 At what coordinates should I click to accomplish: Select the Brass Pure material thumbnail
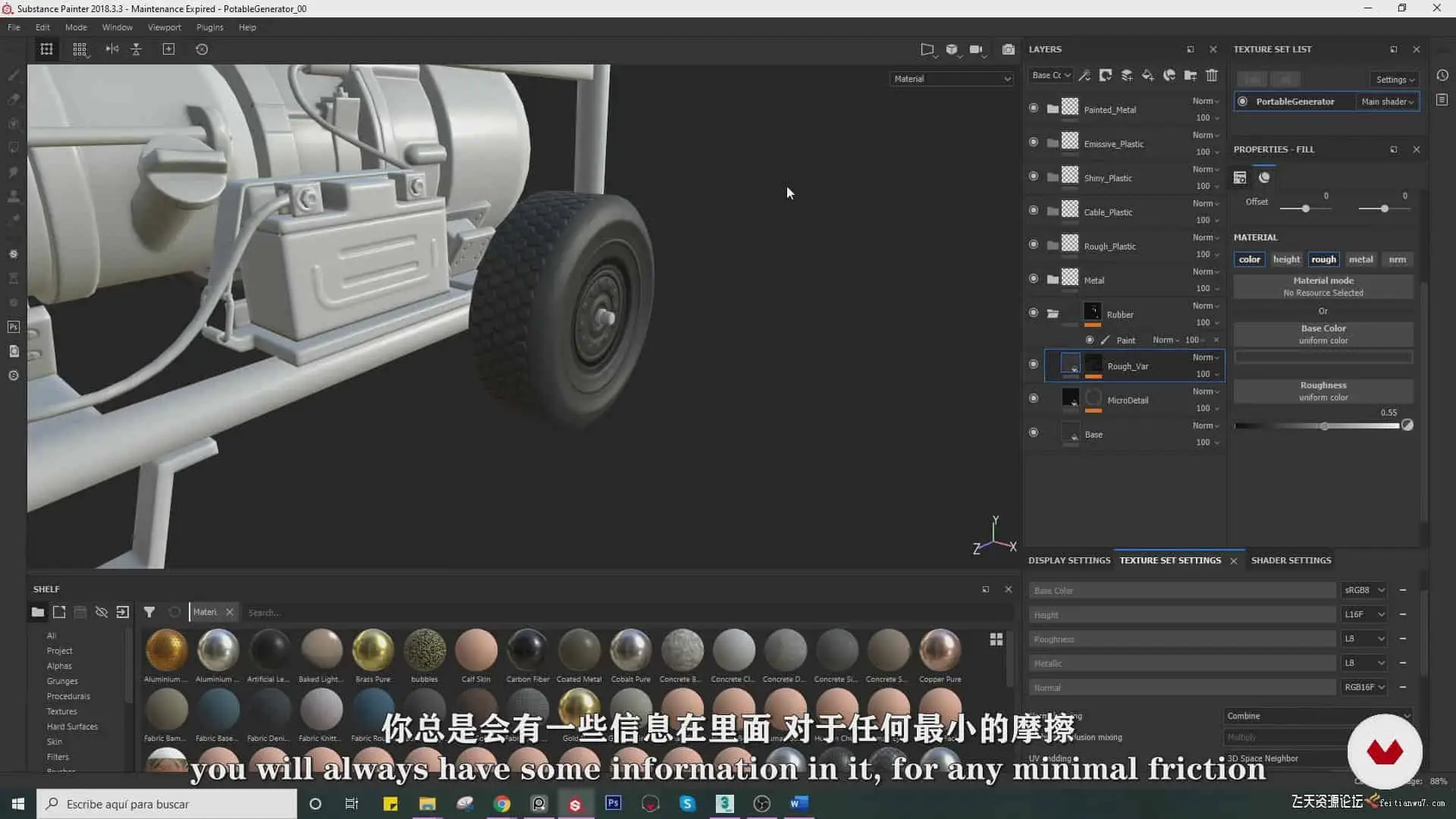372,650
